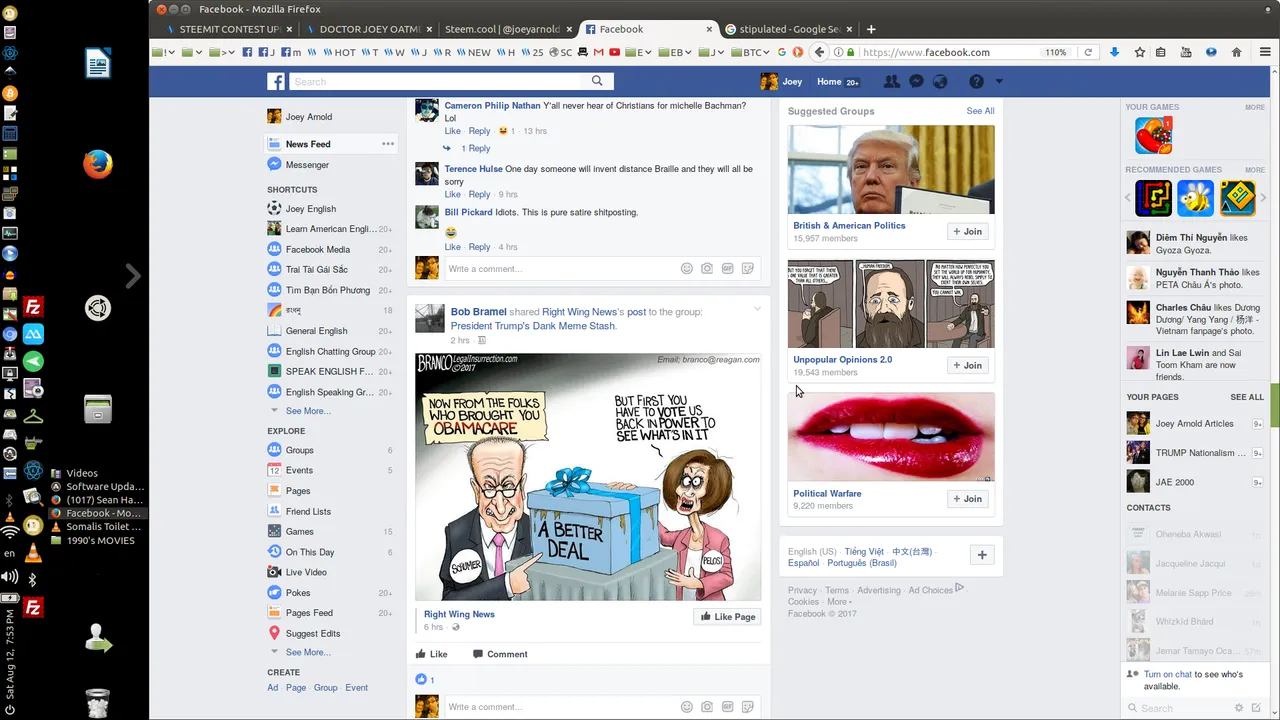Open LibreOffice Writer desktop icon

(97, 64)
